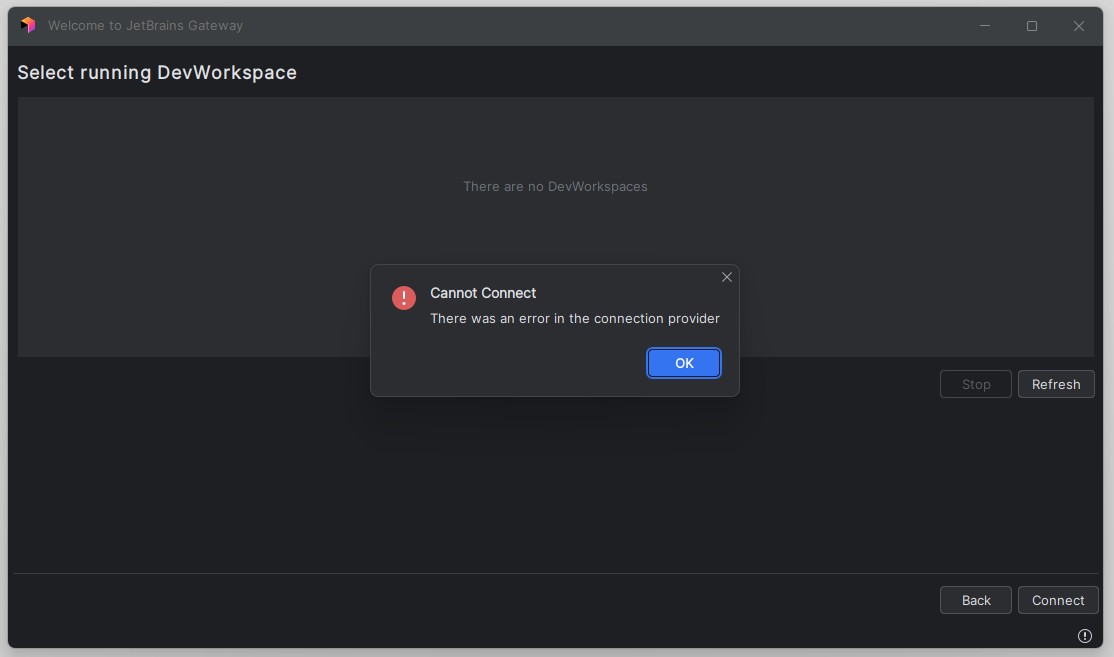Click the Refresh button

tap(1056, 384)
